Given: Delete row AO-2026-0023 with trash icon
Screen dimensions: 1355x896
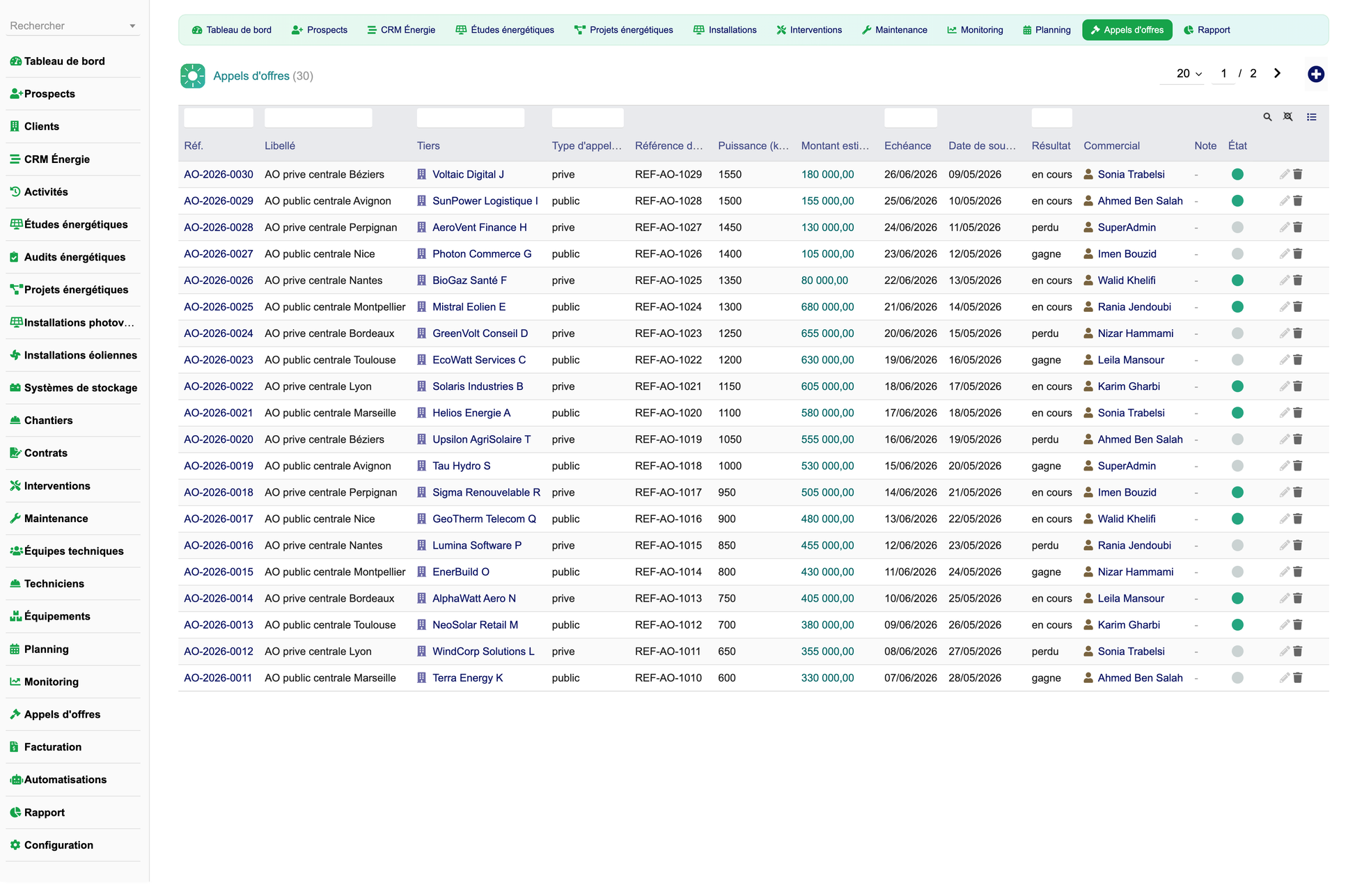Looking at the screenshot, I should (1298, 360).
